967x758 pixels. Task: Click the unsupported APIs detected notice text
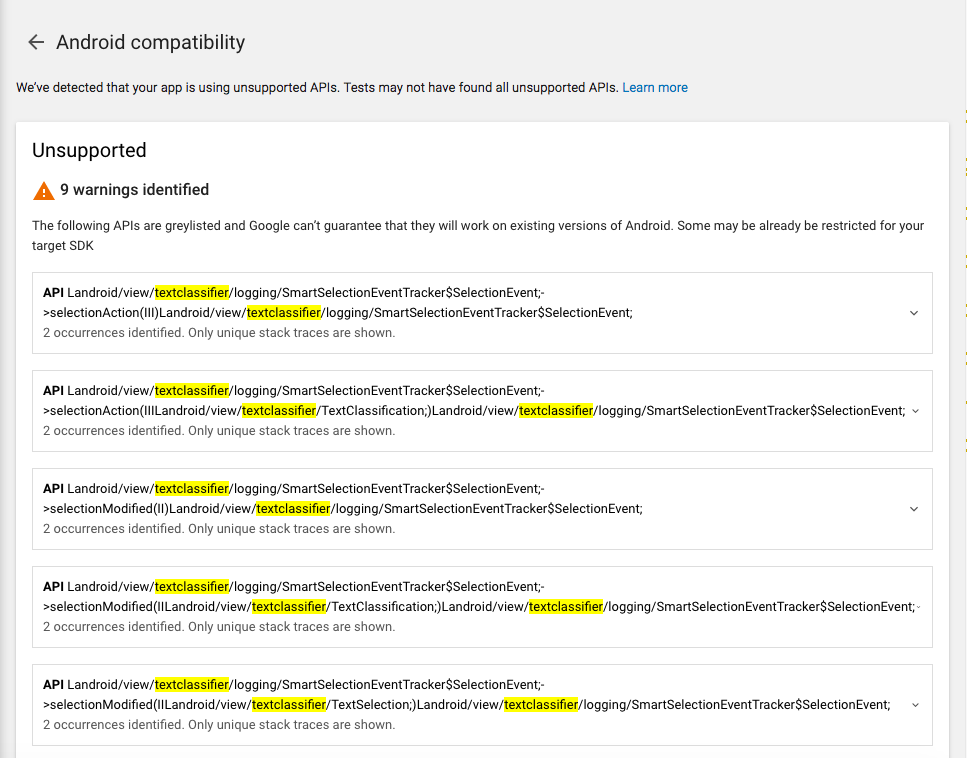[x=317, y=88]
